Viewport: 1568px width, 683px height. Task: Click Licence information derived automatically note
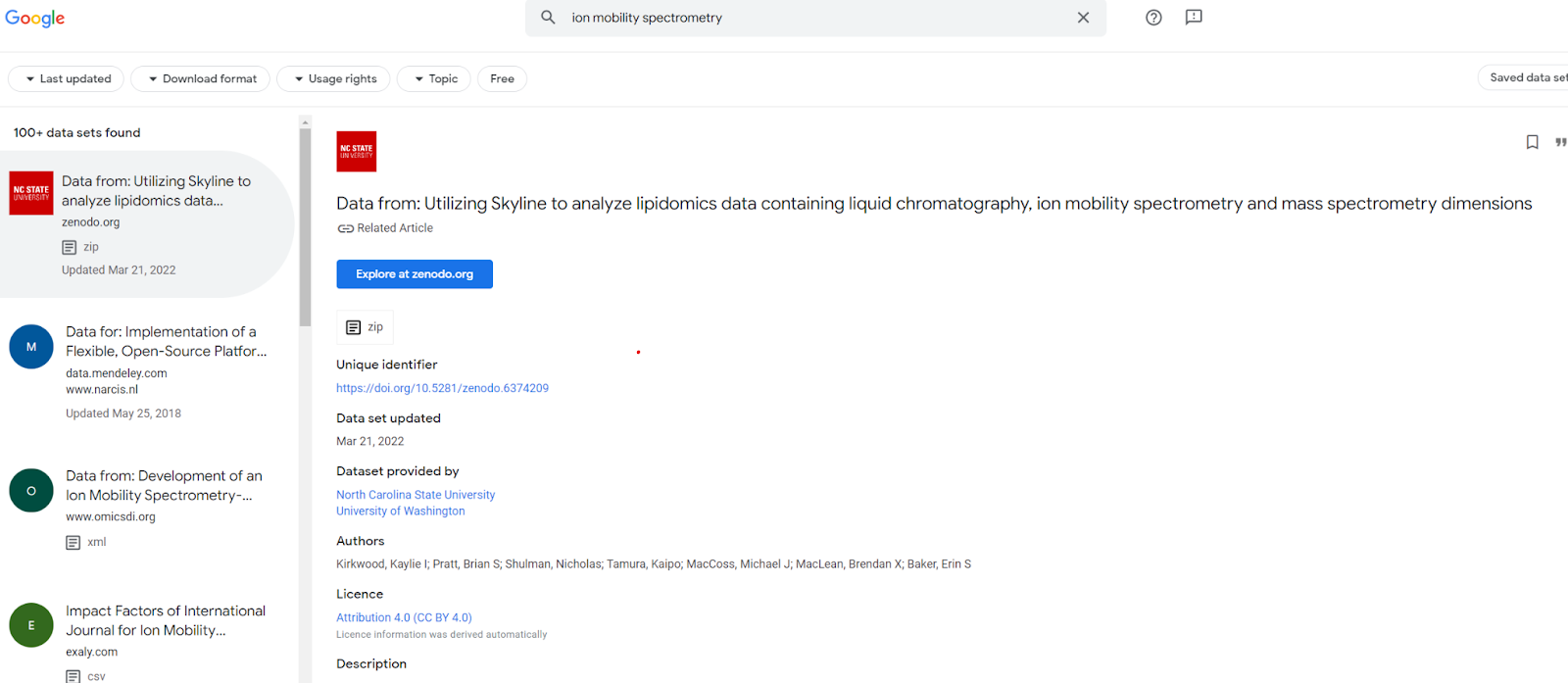[x=442, y=634]
